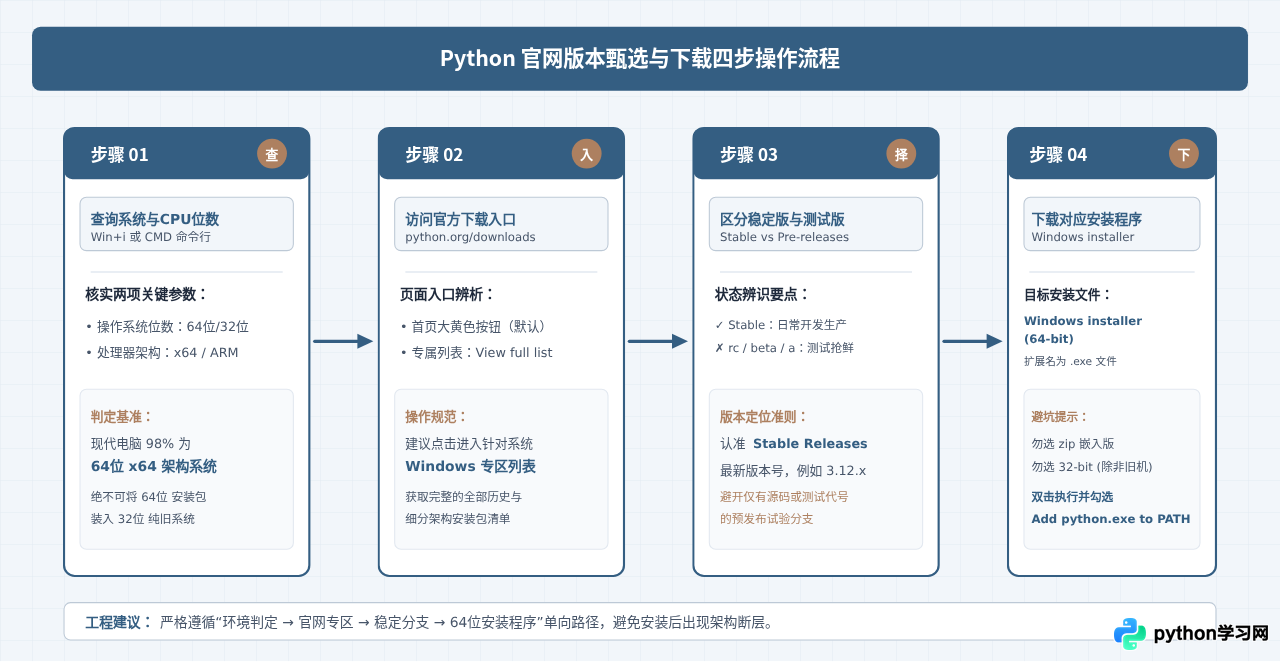Viewport: 1280px width, 662px height.
Task: Click the bullet 操作系统位数：64位/32位
Action: tap(168, 326)
